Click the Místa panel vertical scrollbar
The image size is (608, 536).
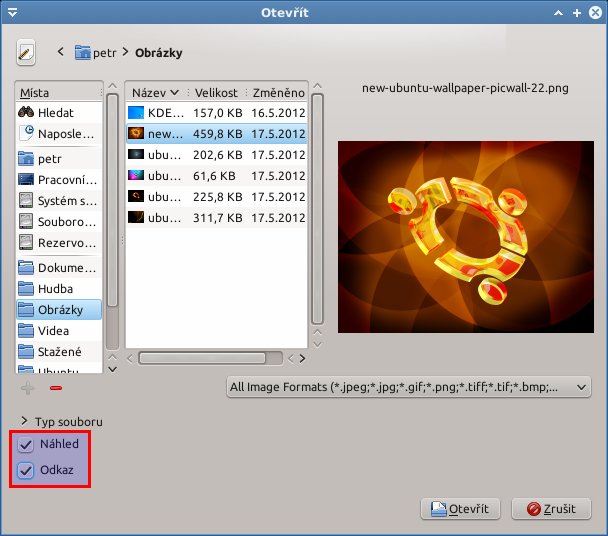pyautogui.click(x=112, y=201)
